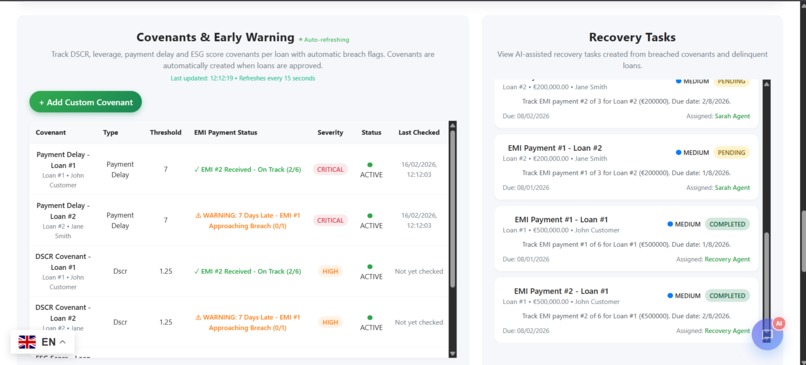
Task: Click the 7 Days Late warning in DSCR Covenant Loan #2 row
Action: (247, 322)
